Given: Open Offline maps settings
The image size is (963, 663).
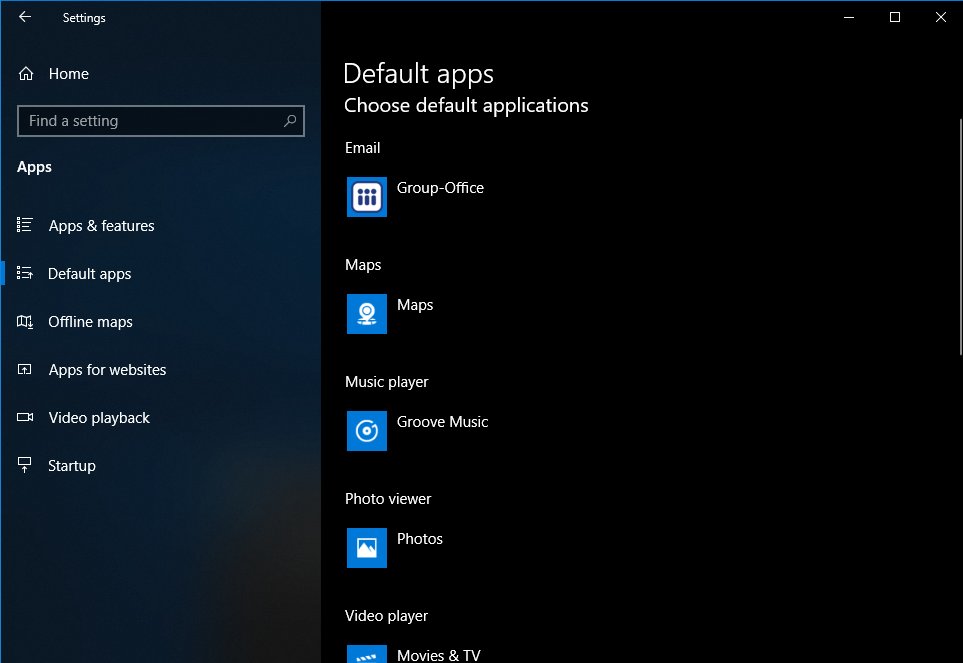Looking at the screenshot, I should click(90, 322).
